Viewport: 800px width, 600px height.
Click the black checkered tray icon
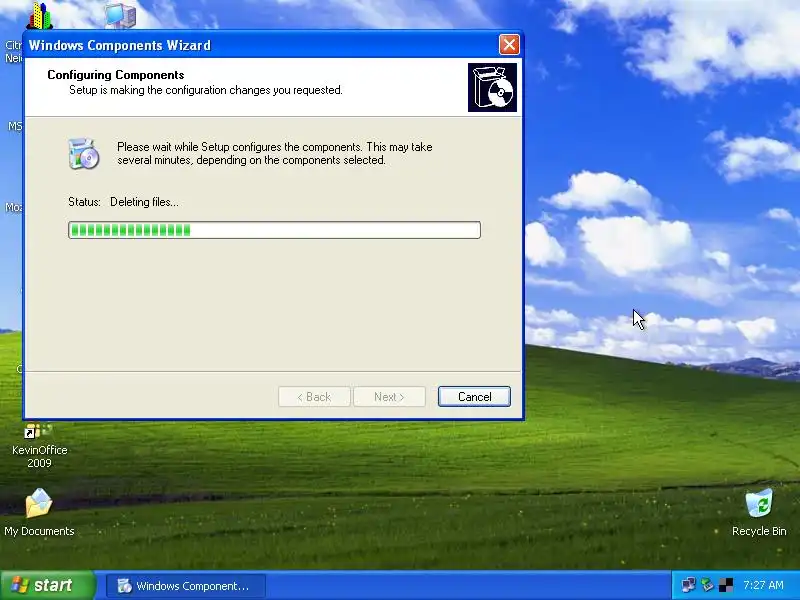[x=726, y=585]
